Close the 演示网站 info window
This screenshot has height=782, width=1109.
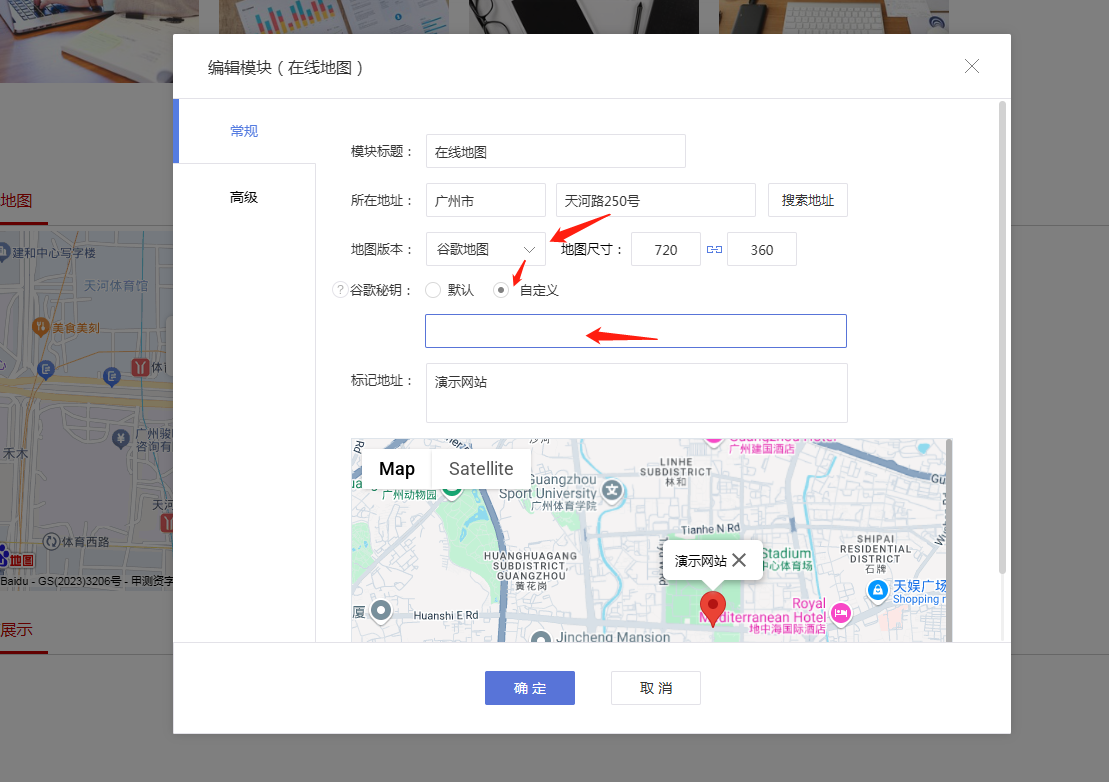739,560
